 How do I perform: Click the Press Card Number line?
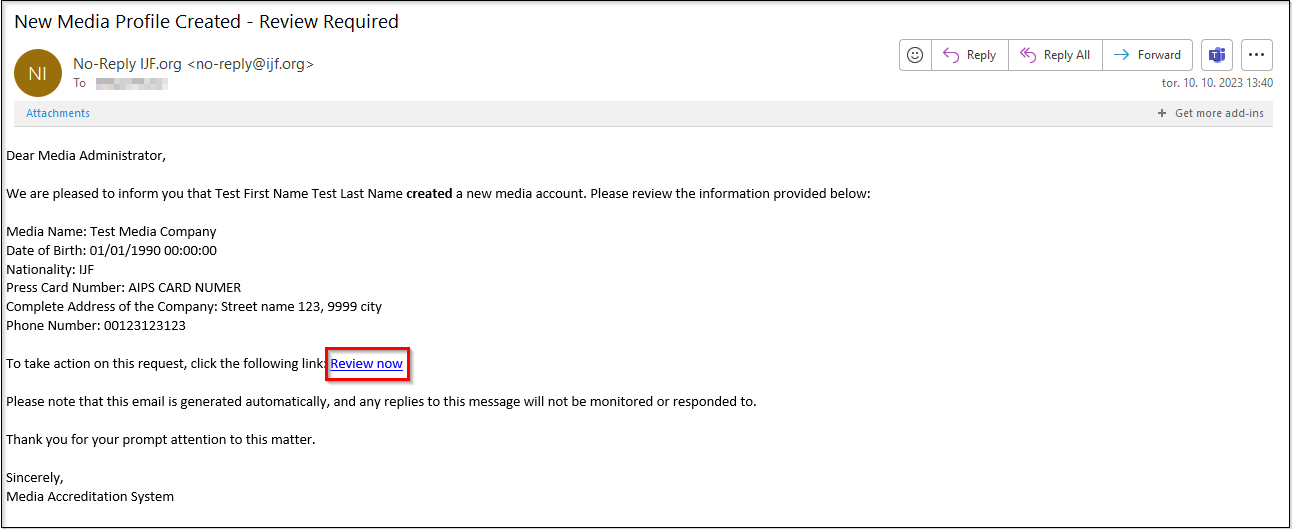(x=123, y=288)
